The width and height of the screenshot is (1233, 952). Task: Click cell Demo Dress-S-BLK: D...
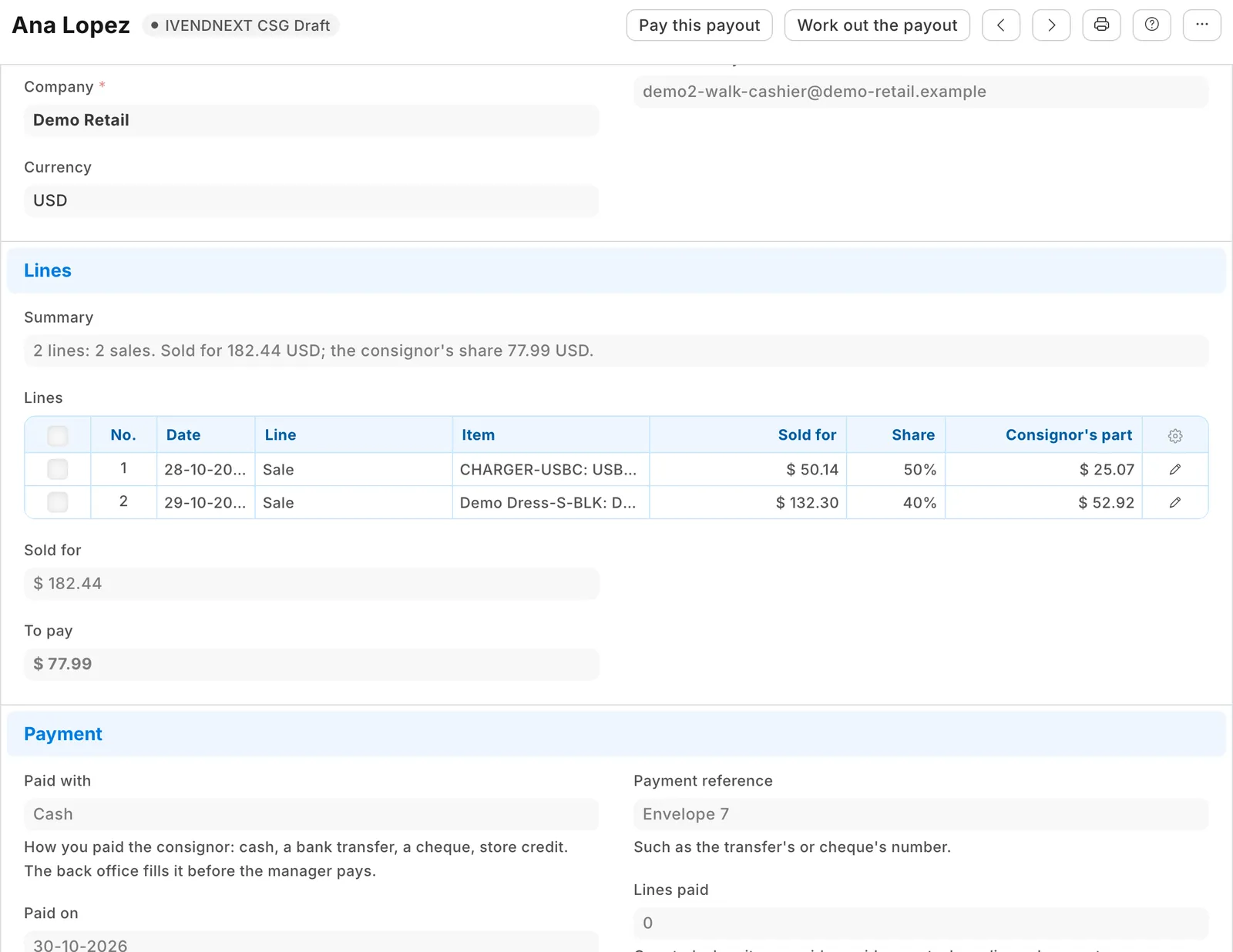coord(551,502)
